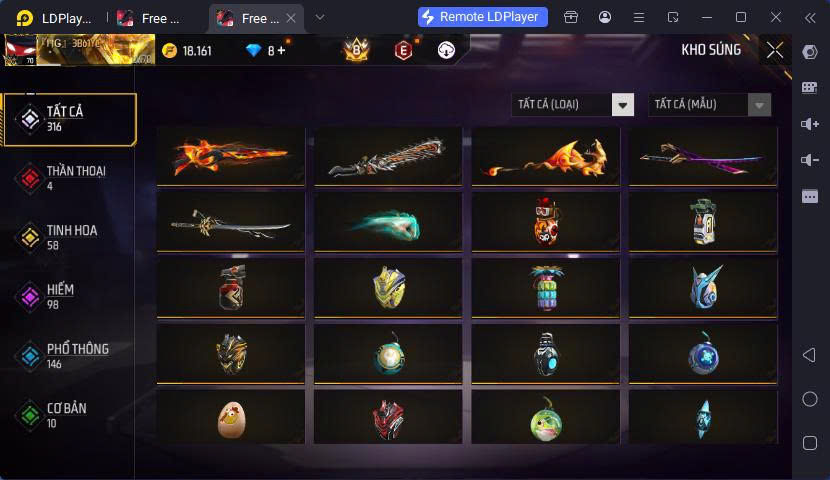
Task: Switch to the HIẾM category
Action: point(69,296)
